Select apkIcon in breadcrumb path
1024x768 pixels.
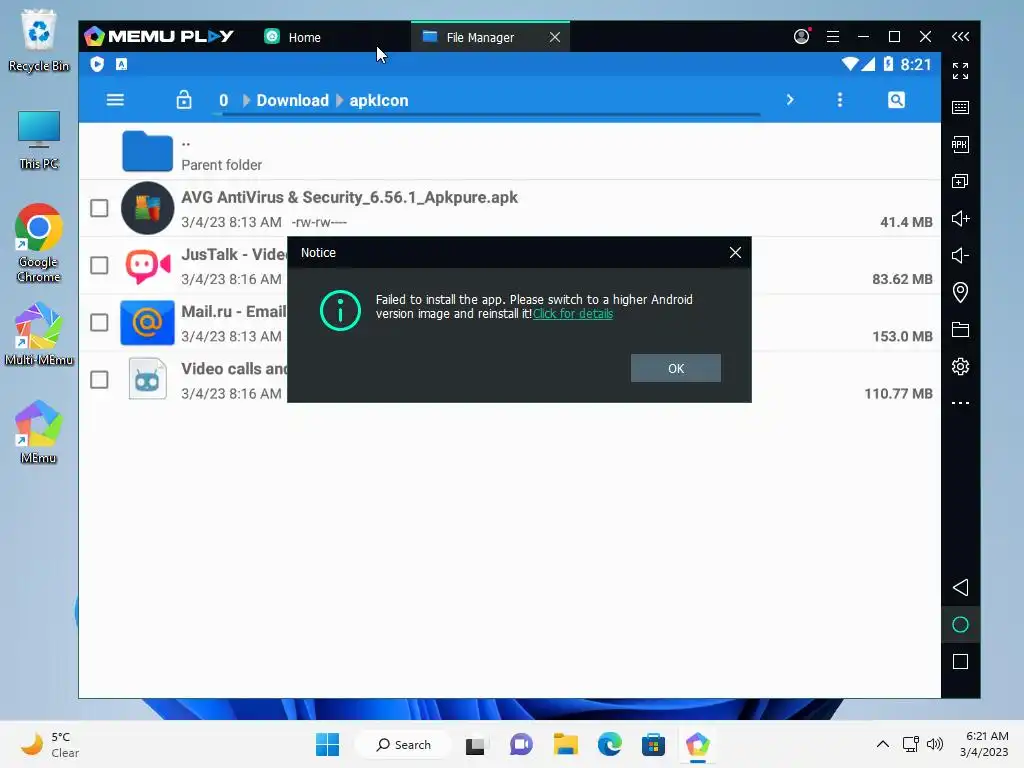(x=379, y=101)
